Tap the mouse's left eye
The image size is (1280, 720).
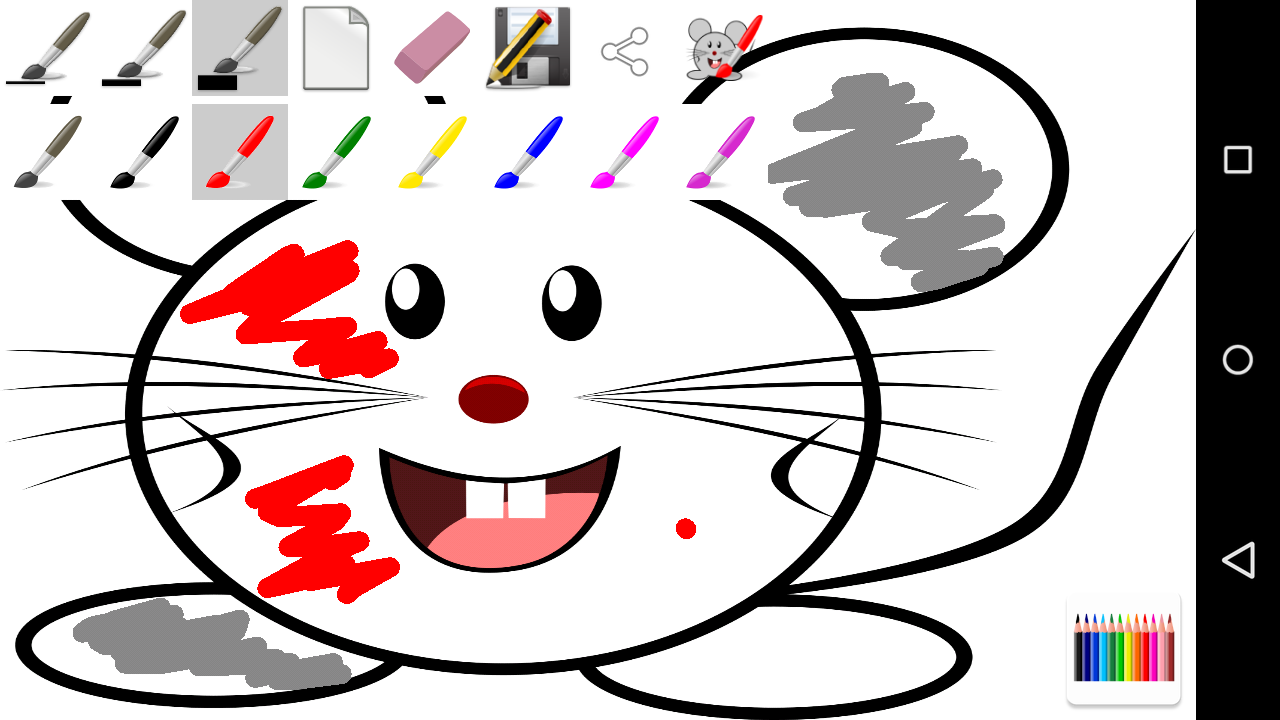pyautogui.click(x=415, y=301)
